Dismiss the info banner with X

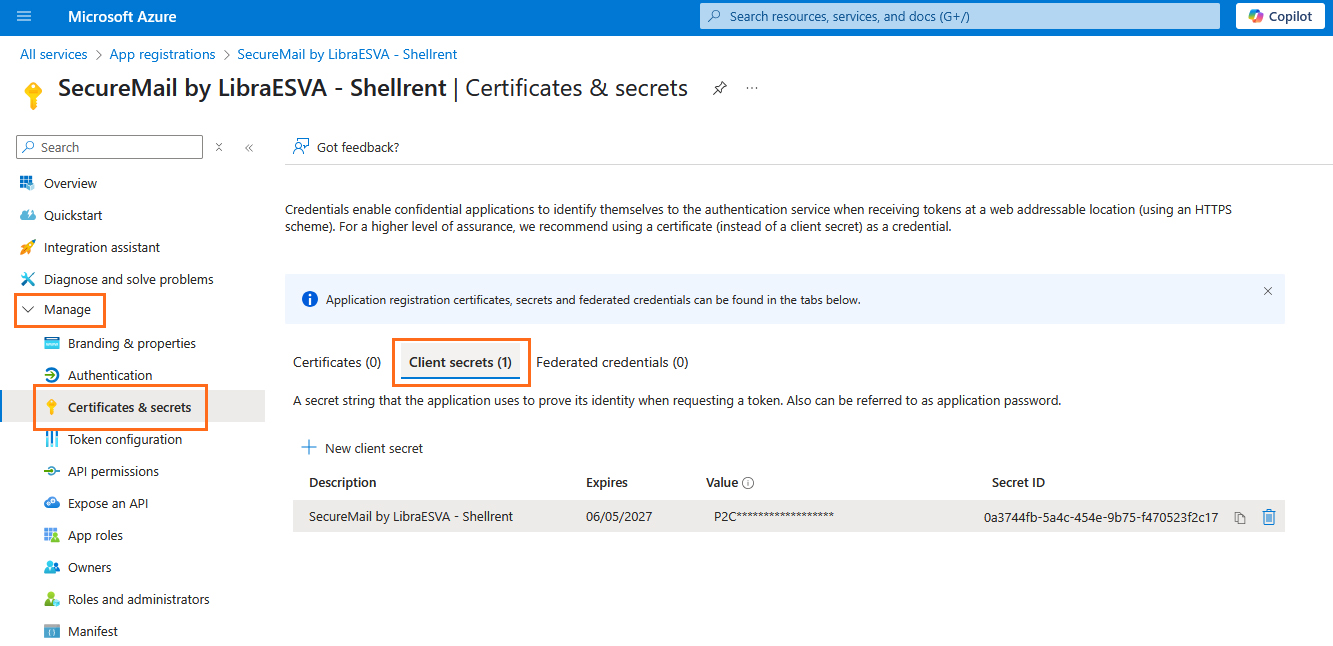coord(1268,291)
